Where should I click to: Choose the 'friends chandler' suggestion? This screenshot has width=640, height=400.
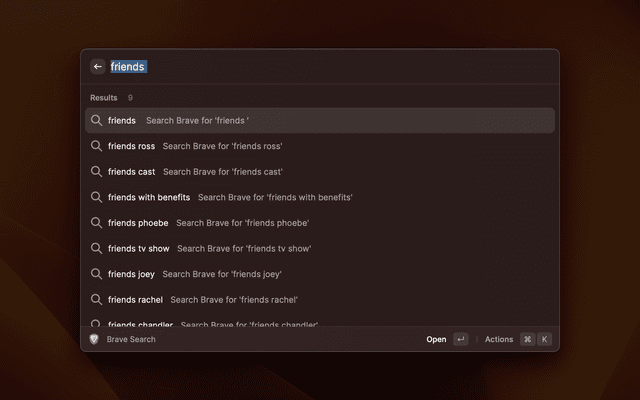(x=140, y=323)
